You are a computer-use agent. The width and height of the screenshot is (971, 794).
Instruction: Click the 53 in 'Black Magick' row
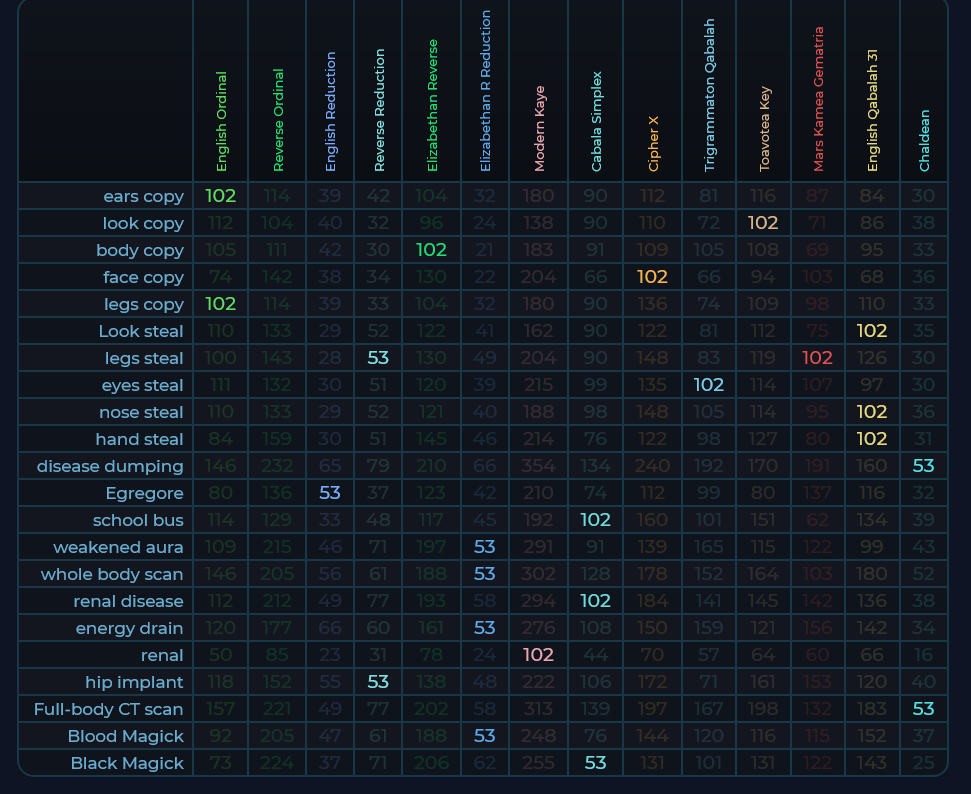point(595,763)
